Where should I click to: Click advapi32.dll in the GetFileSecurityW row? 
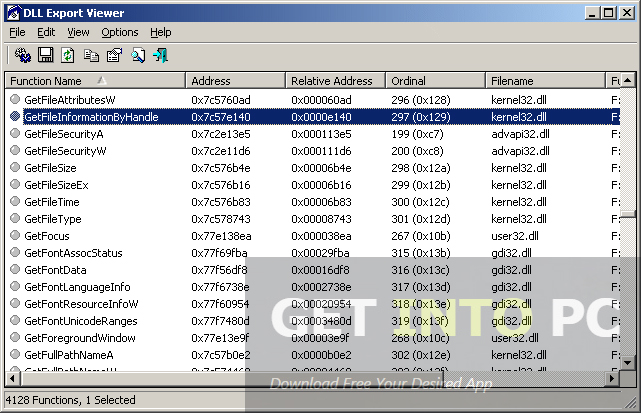pyautogui.click(x=520, y=151)
